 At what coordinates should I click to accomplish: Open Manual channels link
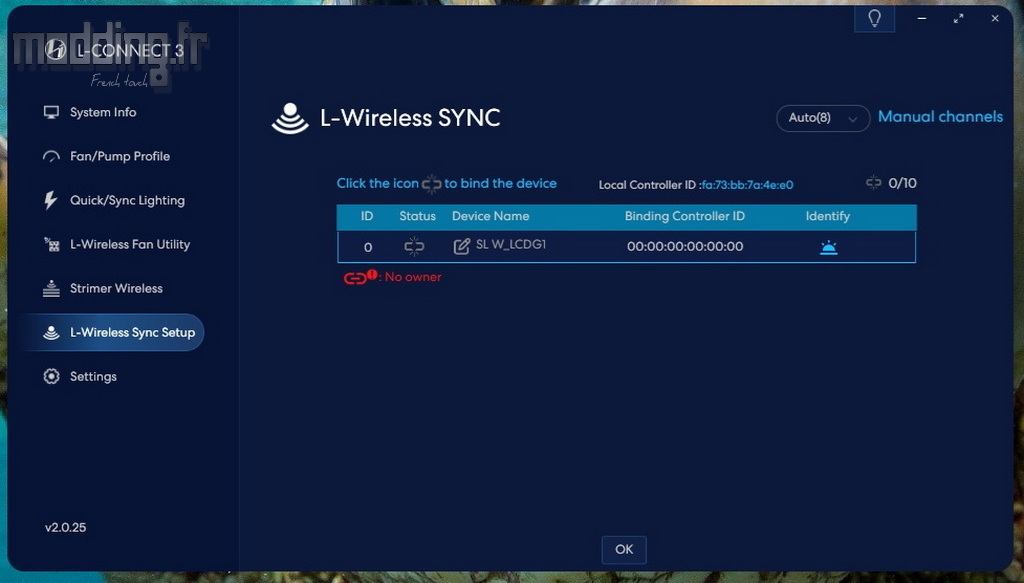click(940, 117)
